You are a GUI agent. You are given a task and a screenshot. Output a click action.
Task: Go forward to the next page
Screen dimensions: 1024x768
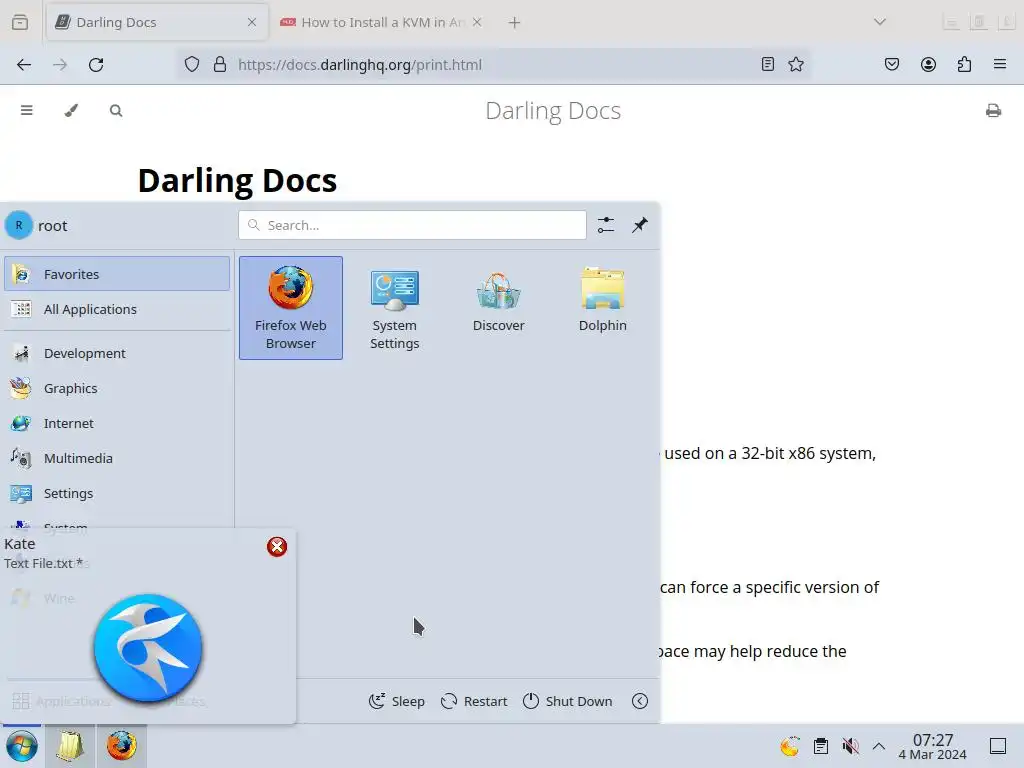pyautogui.click(x=60, y=65)
